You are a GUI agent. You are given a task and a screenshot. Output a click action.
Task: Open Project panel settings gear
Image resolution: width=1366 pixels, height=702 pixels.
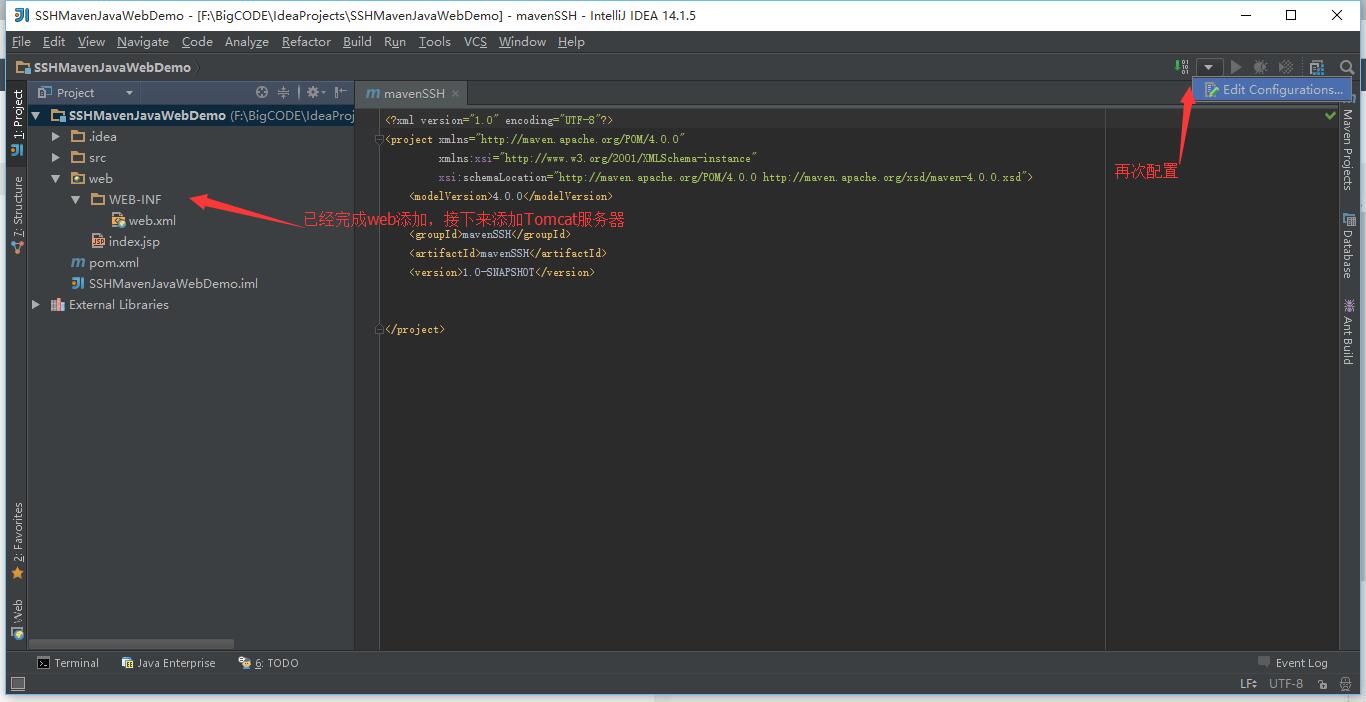(315, 92)
